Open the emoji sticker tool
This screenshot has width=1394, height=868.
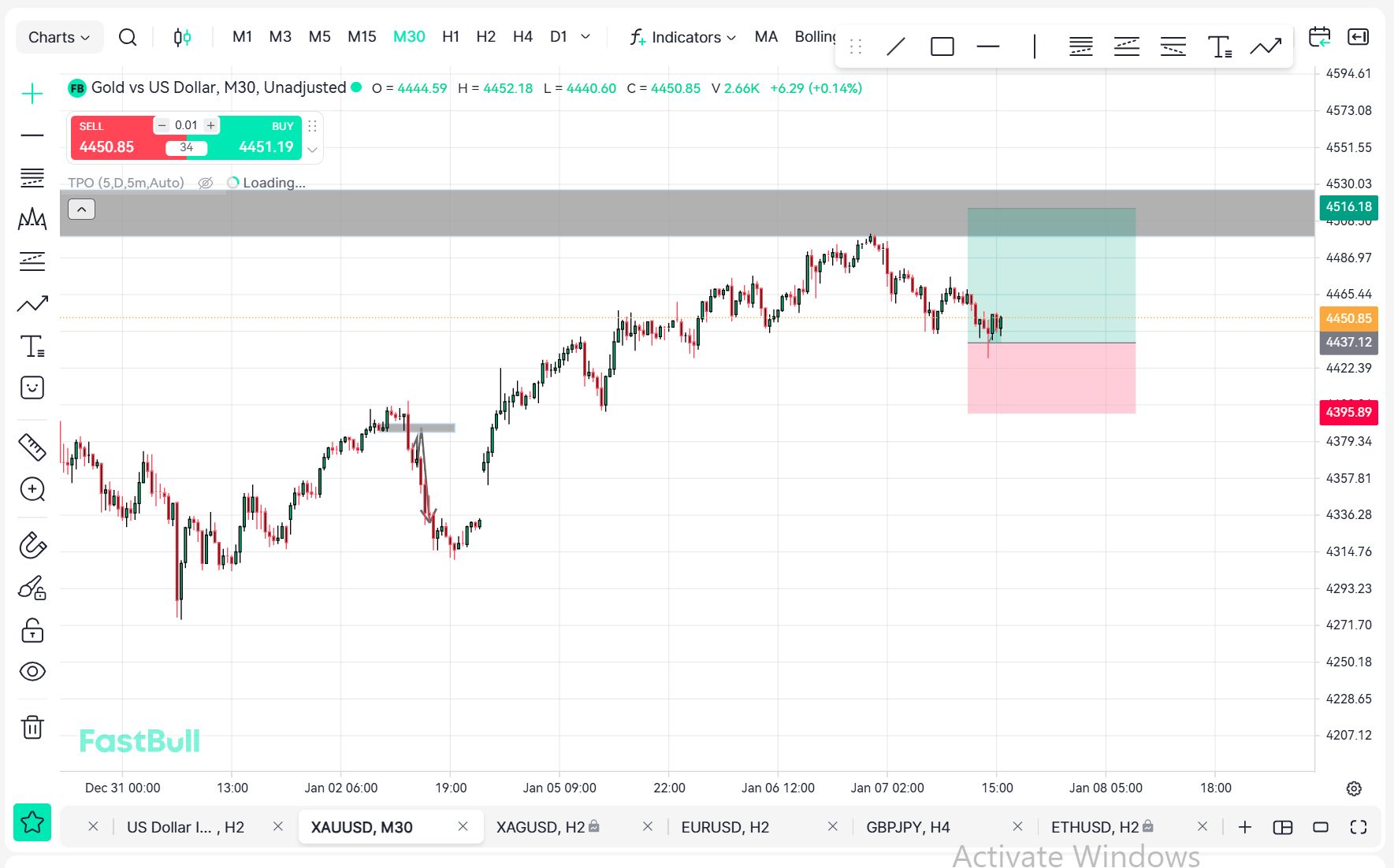pos(32,388)
